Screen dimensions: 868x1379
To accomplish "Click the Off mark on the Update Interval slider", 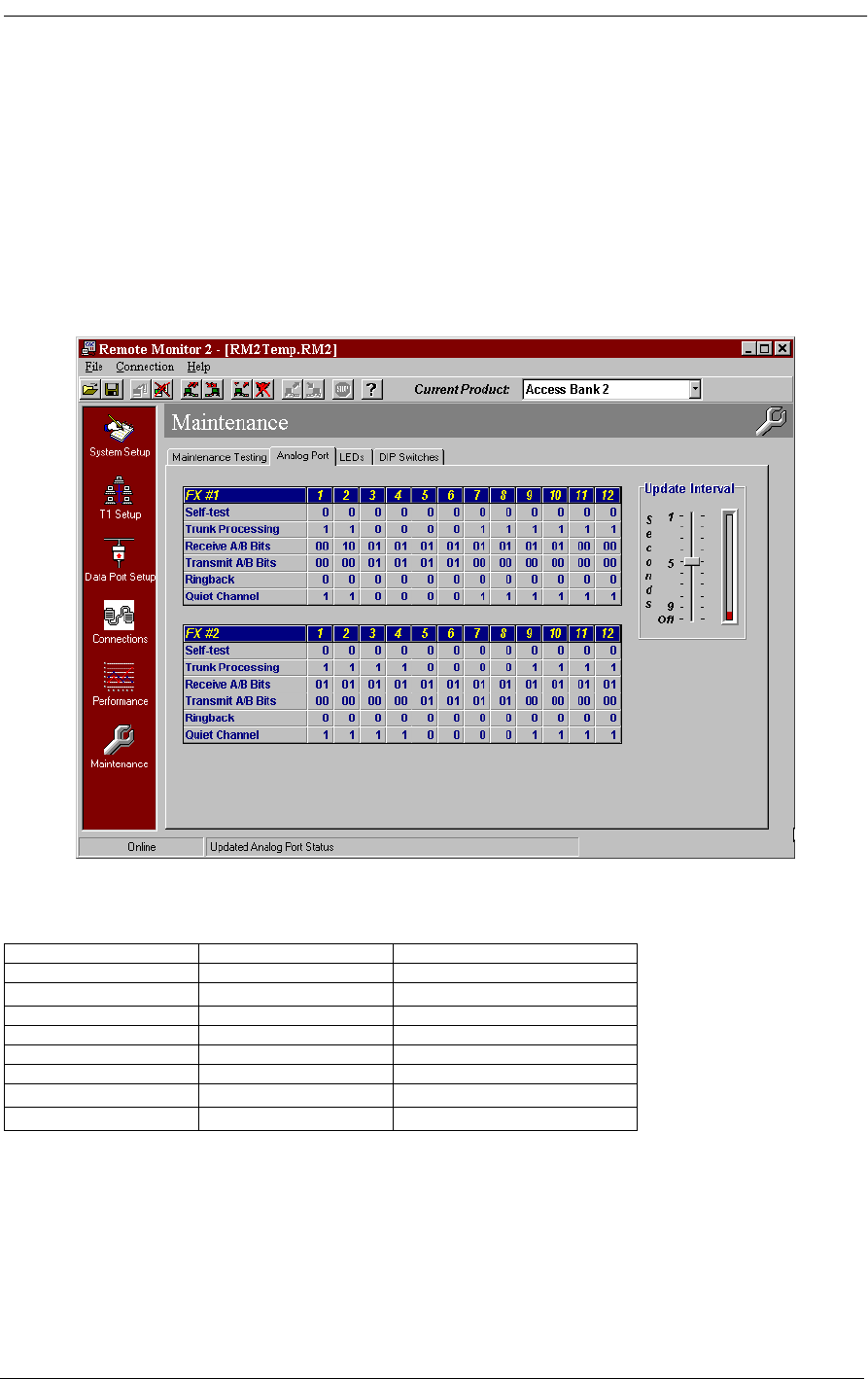I will 665,619.
